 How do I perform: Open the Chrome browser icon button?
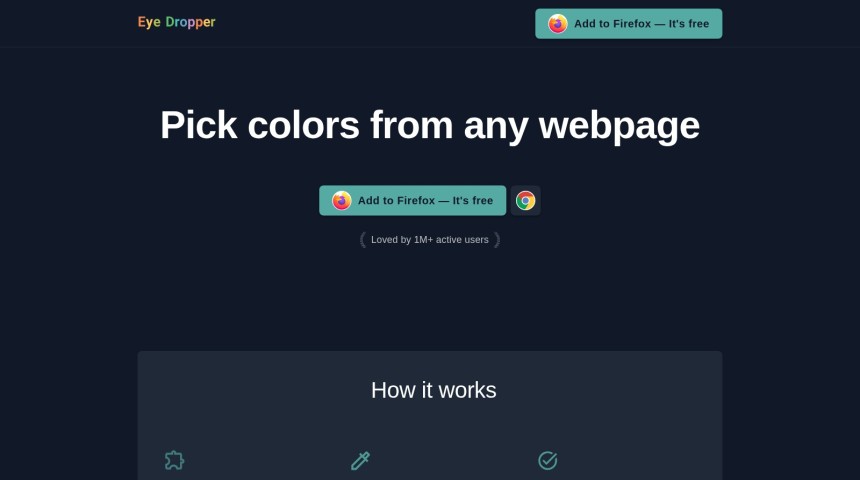(525, 201)
